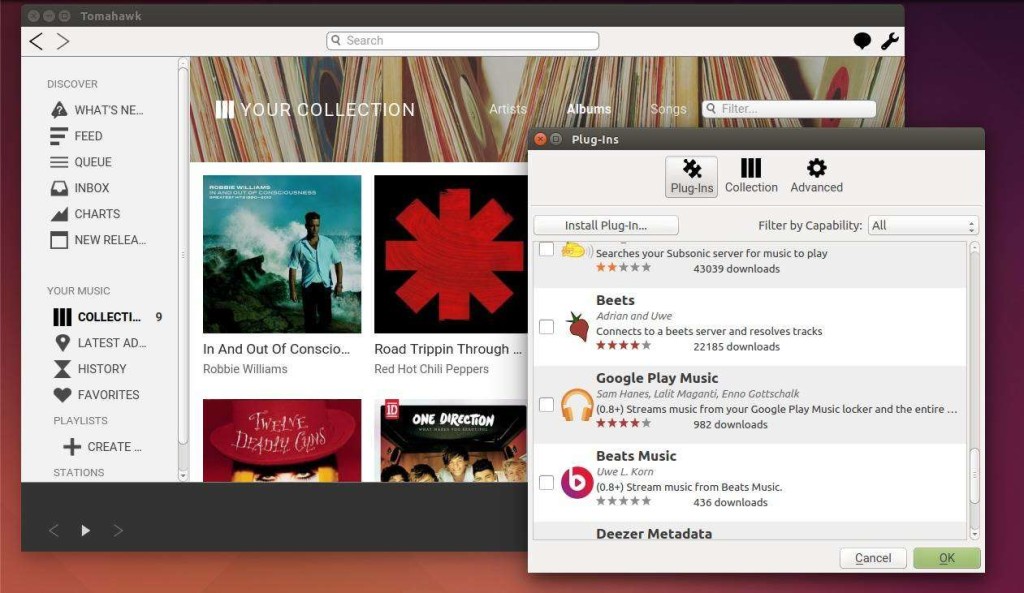Focus the collection Filter field
Viewport: 1024px width, 593px height.
coord(789,108)
